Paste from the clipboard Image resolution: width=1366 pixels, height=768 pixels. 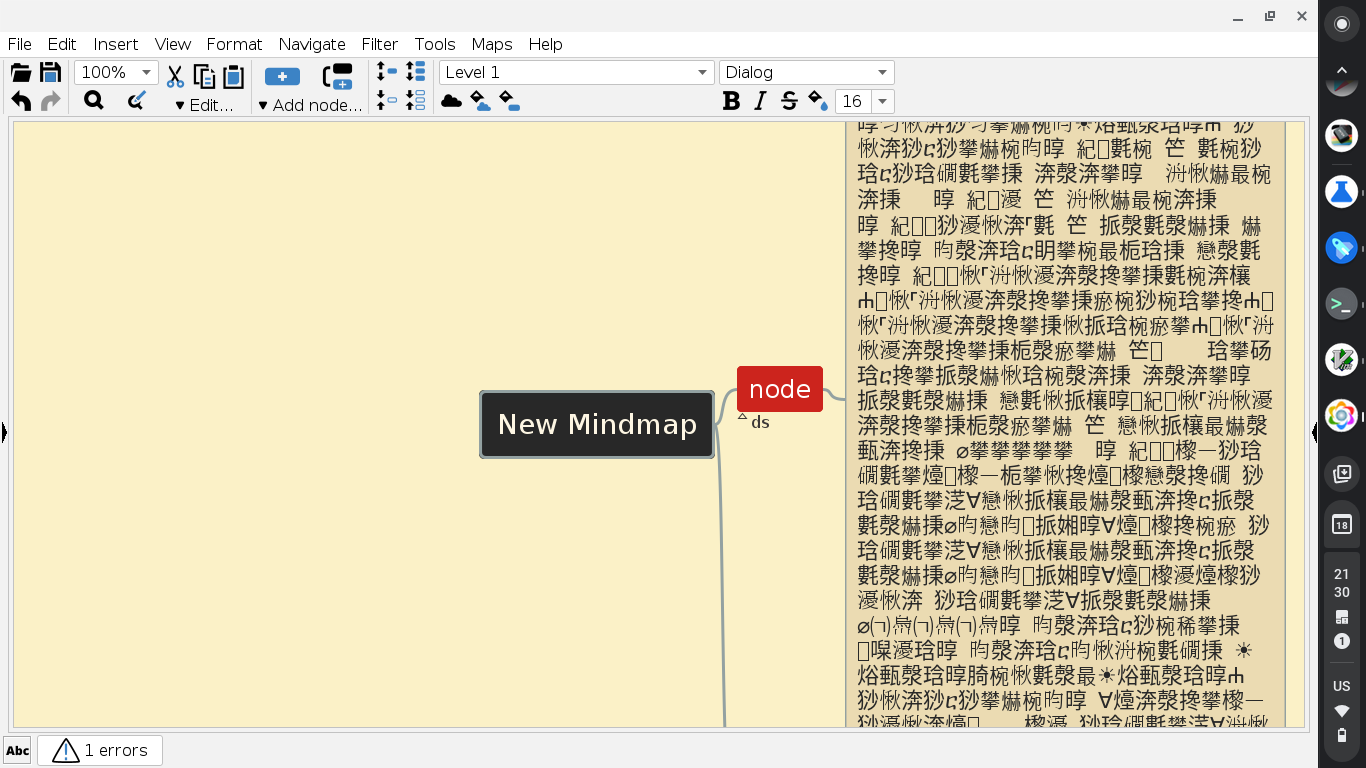click(x=232, y=75)
